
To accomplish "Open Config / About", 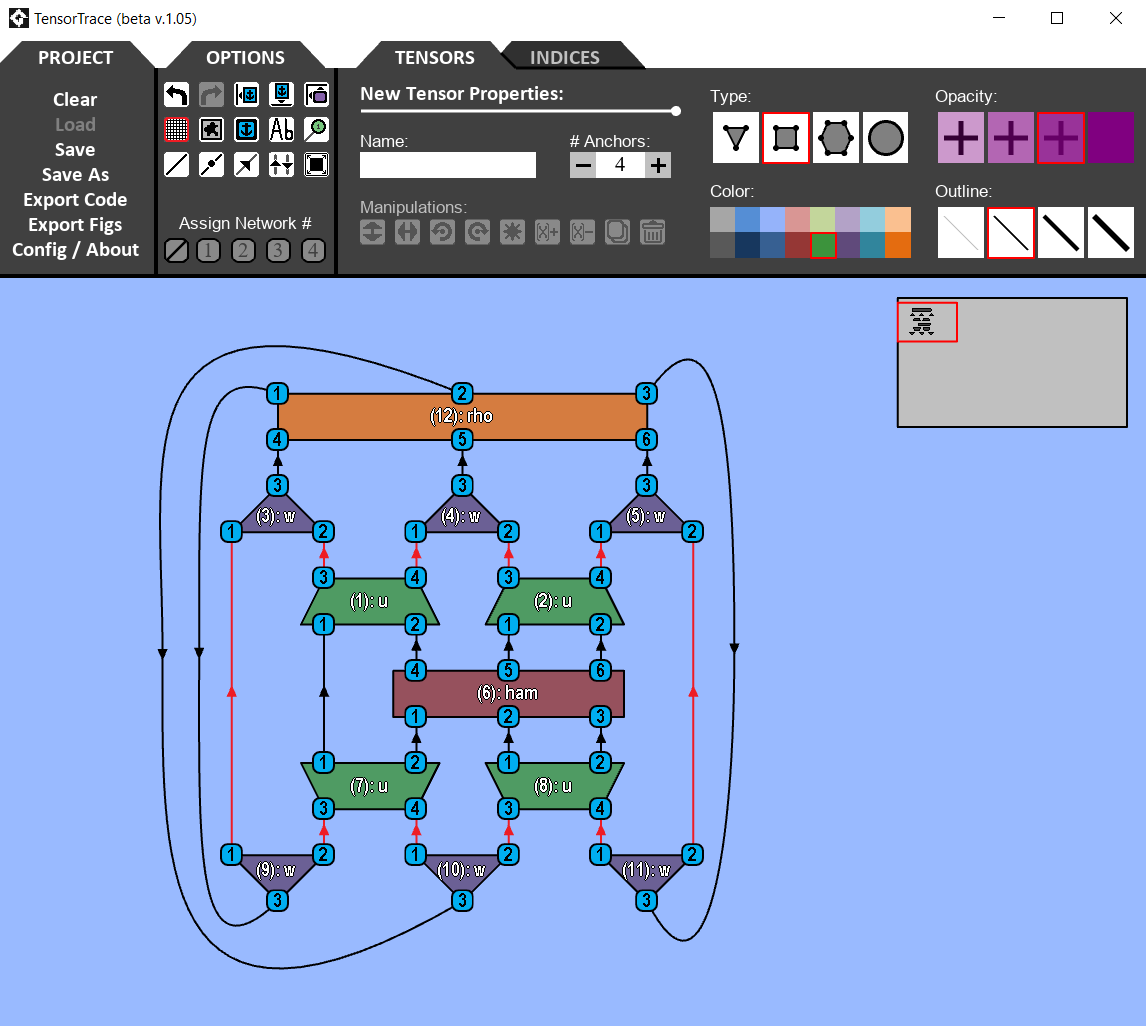I will [75, 250].
